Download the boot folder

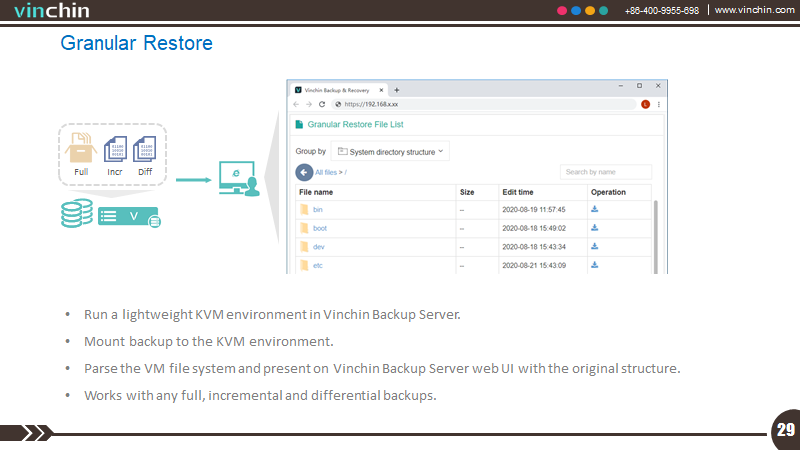(594, 228)
